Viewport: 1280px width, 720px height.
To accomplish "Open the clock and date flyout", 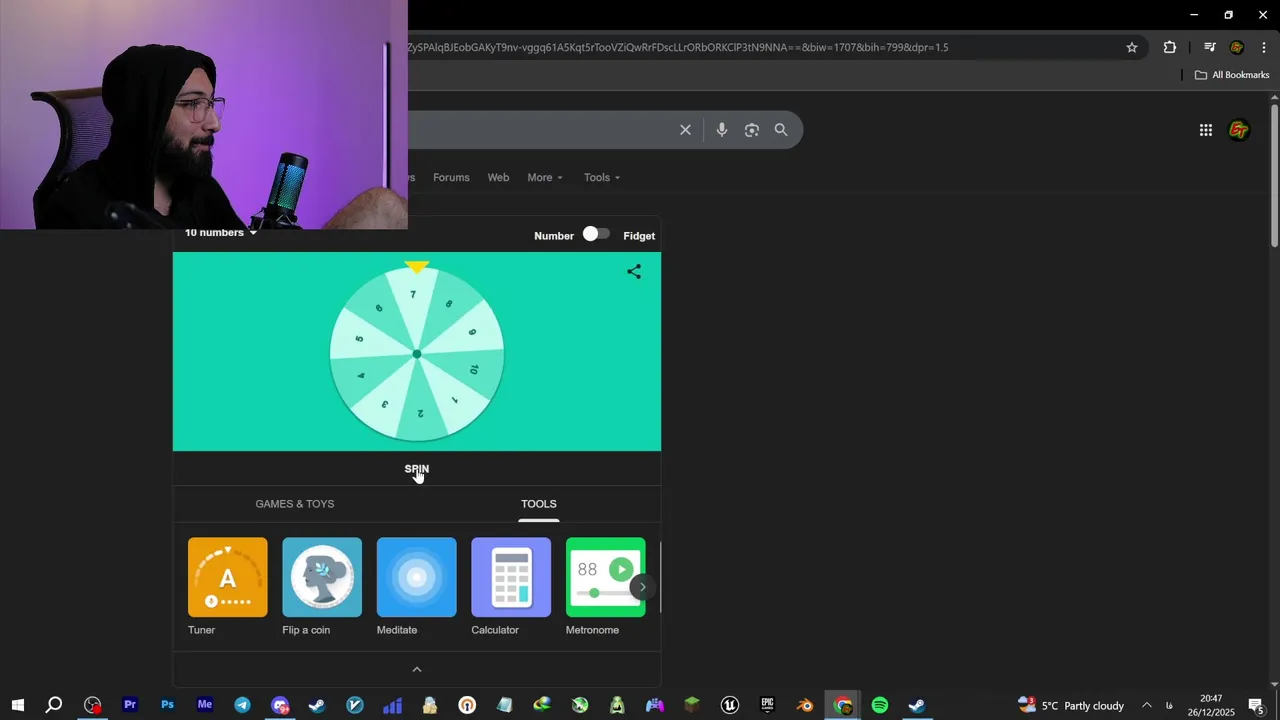I will pyautogui.click(x=1211, y=705).
